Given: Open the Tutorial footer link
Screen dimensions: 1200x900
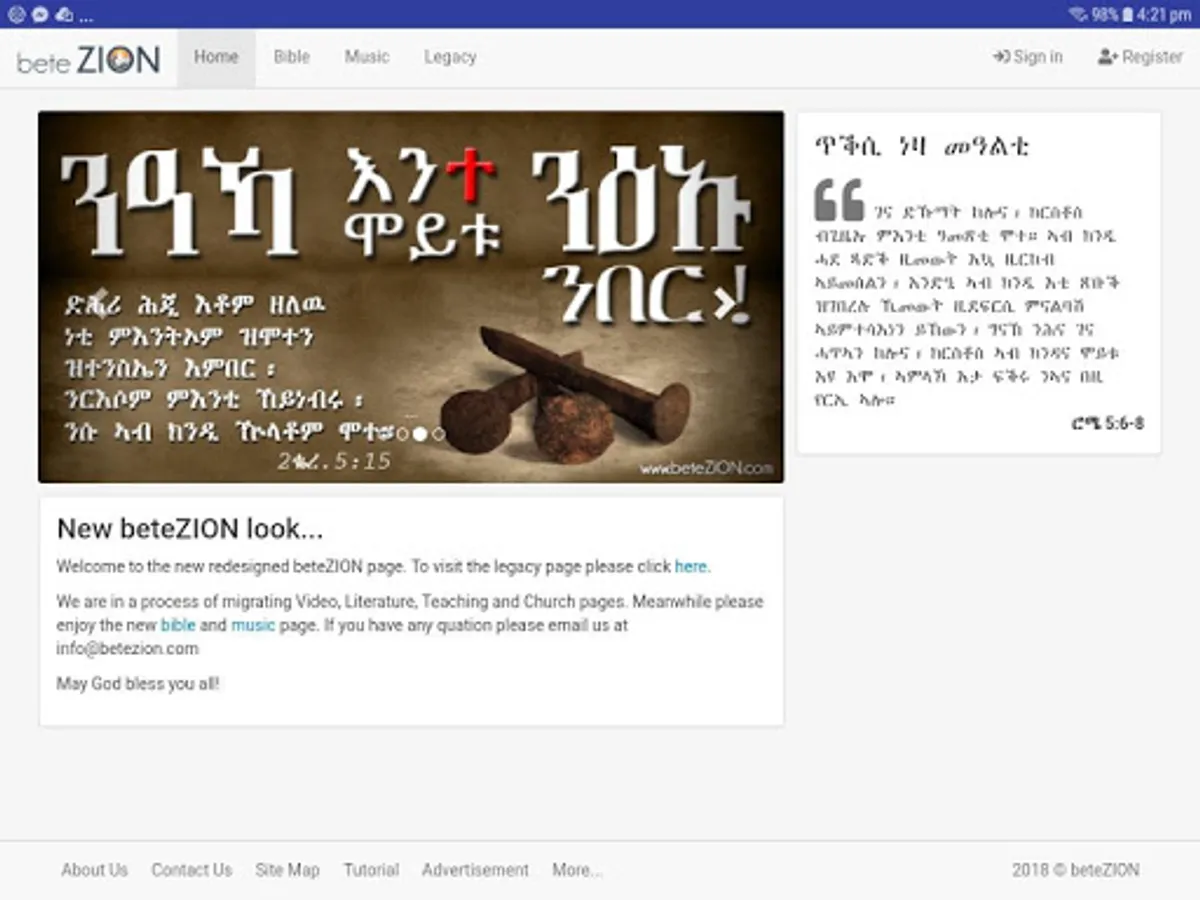Looking at the screenshot, I should 371,870.
